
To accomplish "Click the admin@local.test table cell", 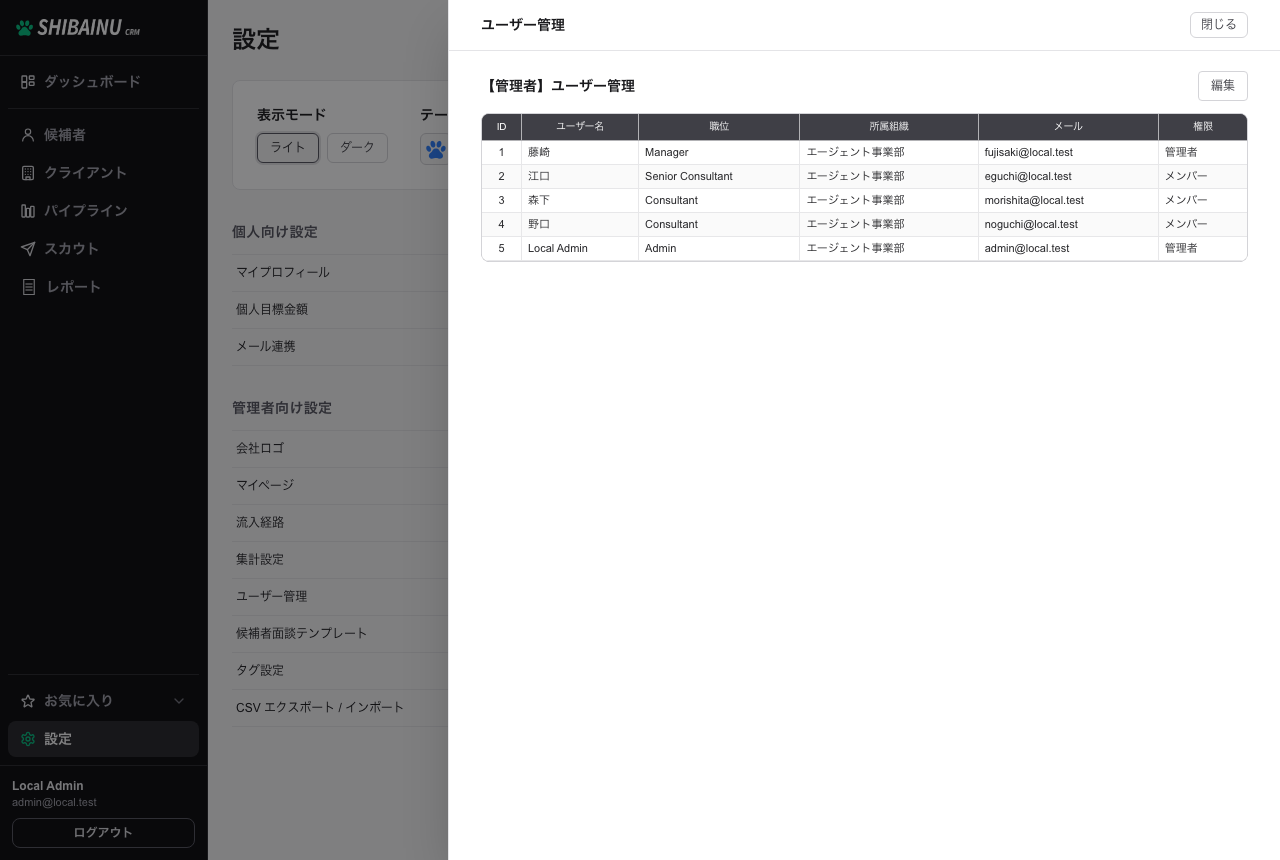I will tap(1068, 248).
